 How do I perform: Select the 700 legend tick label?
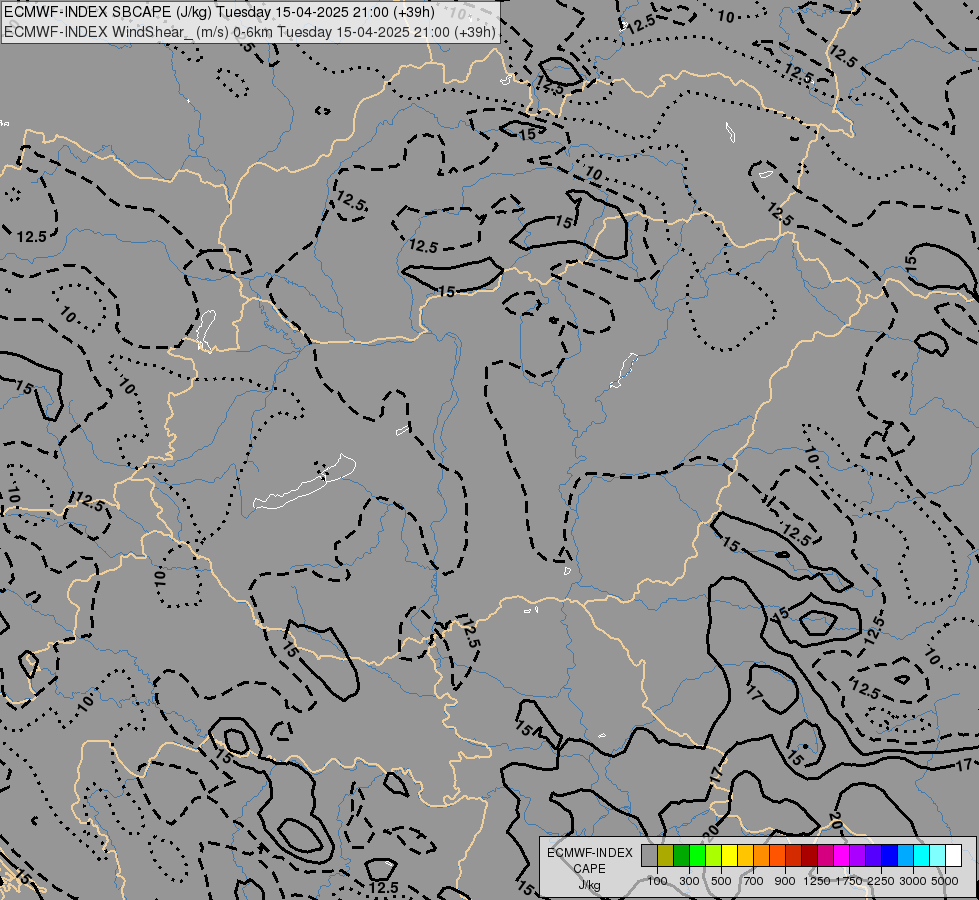(x=753, y=881)
